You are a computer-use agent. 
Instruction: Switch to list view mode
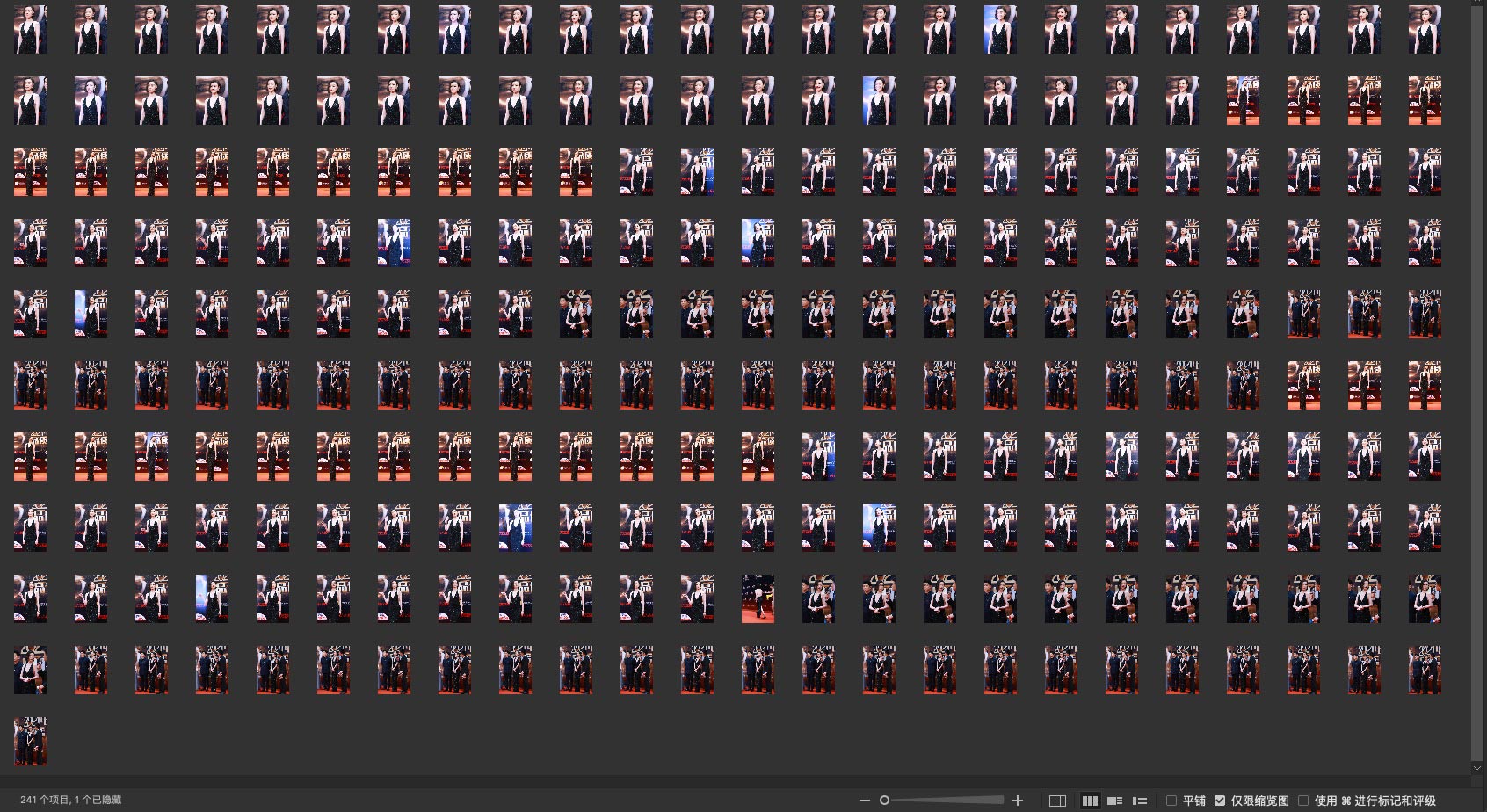[1140, 801]
